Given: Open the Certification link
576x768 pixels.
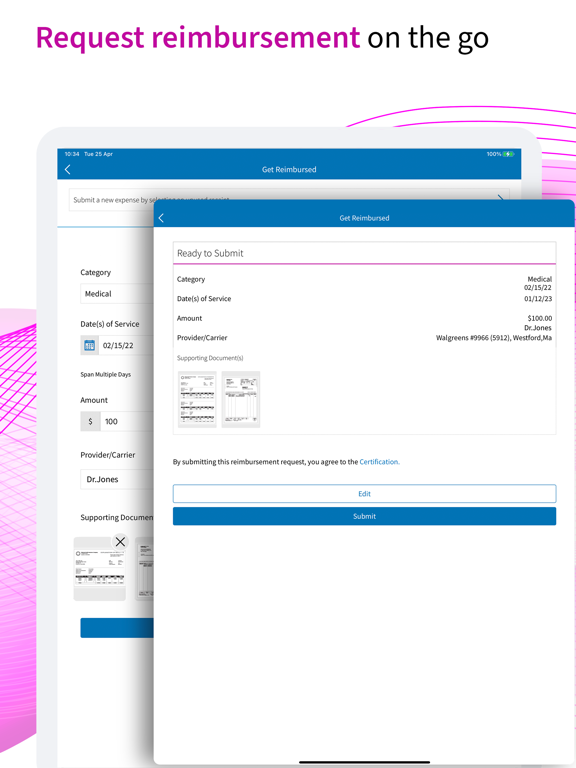Looking at the screenshot, I should 380,462.
